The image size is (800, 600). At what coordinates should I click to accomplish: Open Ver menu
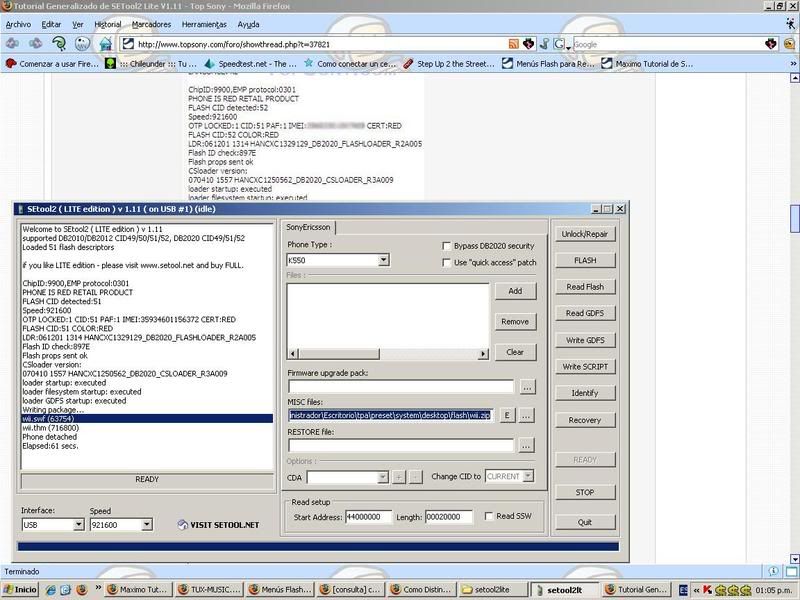(78, 24)
